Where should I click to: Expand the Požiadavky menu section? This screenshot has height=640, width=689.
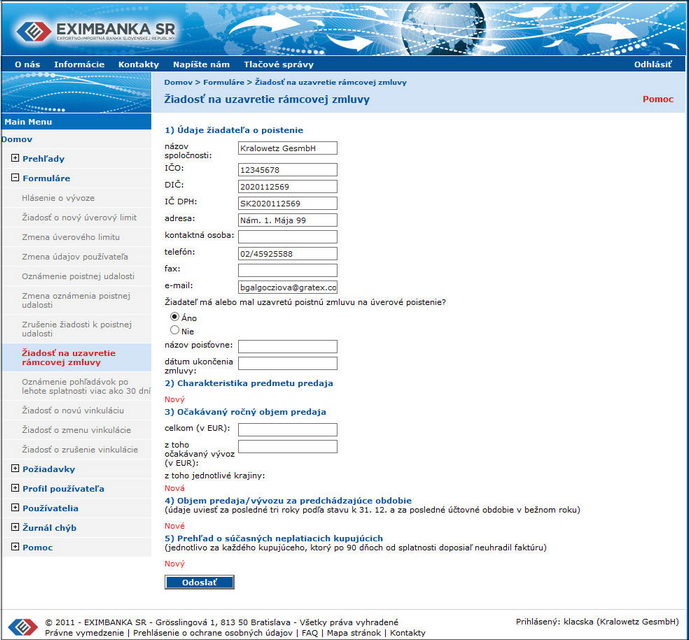(15, 469)
